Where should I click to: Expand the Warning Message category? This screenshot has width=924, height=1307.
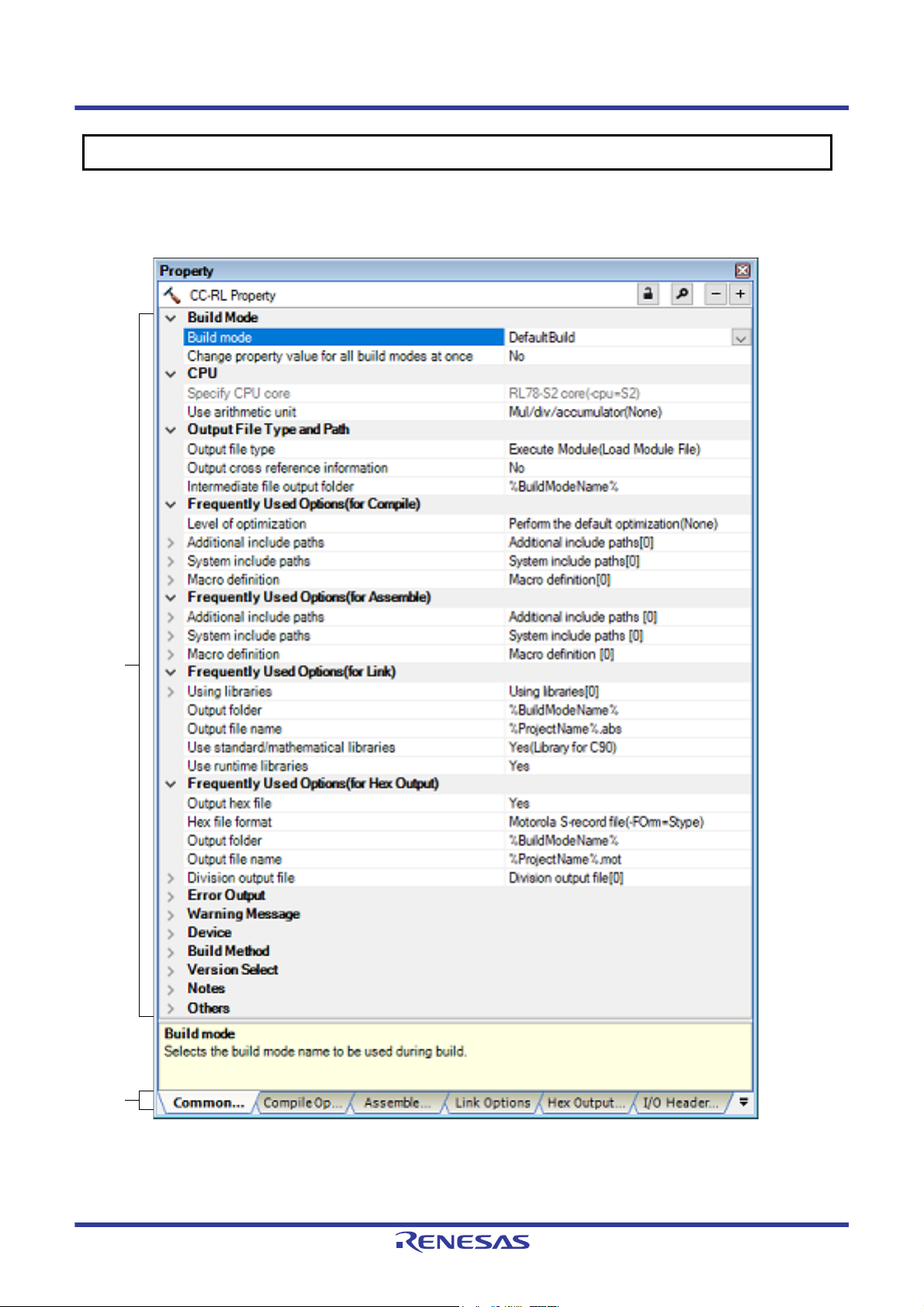click(x=171, y=915)
